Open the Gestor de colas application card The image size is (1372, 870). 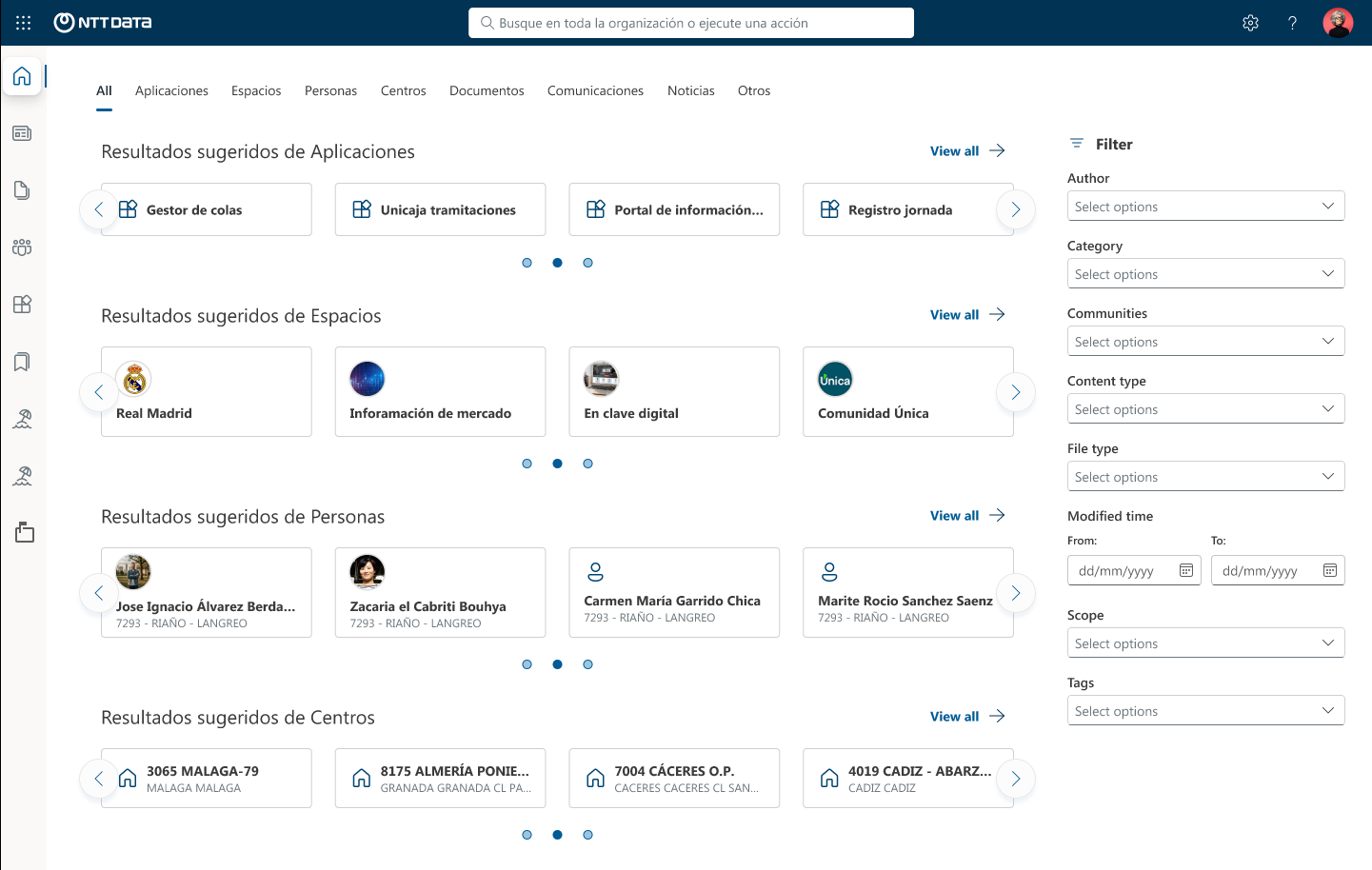pos(206,209)
